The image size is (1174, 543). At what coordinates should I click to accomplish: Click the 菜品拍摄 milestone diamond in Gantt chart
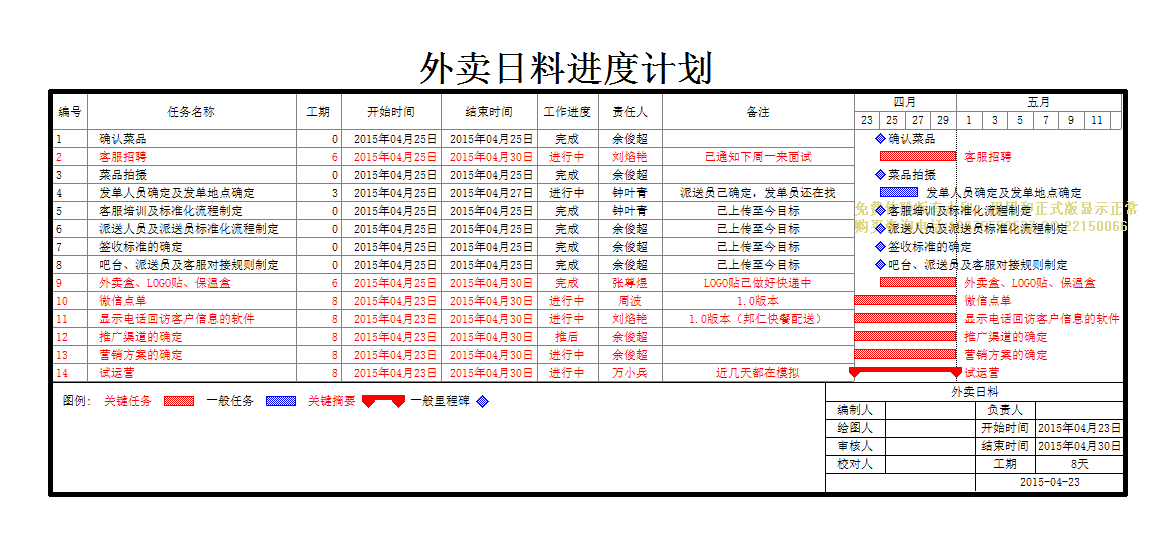[x=880, y=175]
